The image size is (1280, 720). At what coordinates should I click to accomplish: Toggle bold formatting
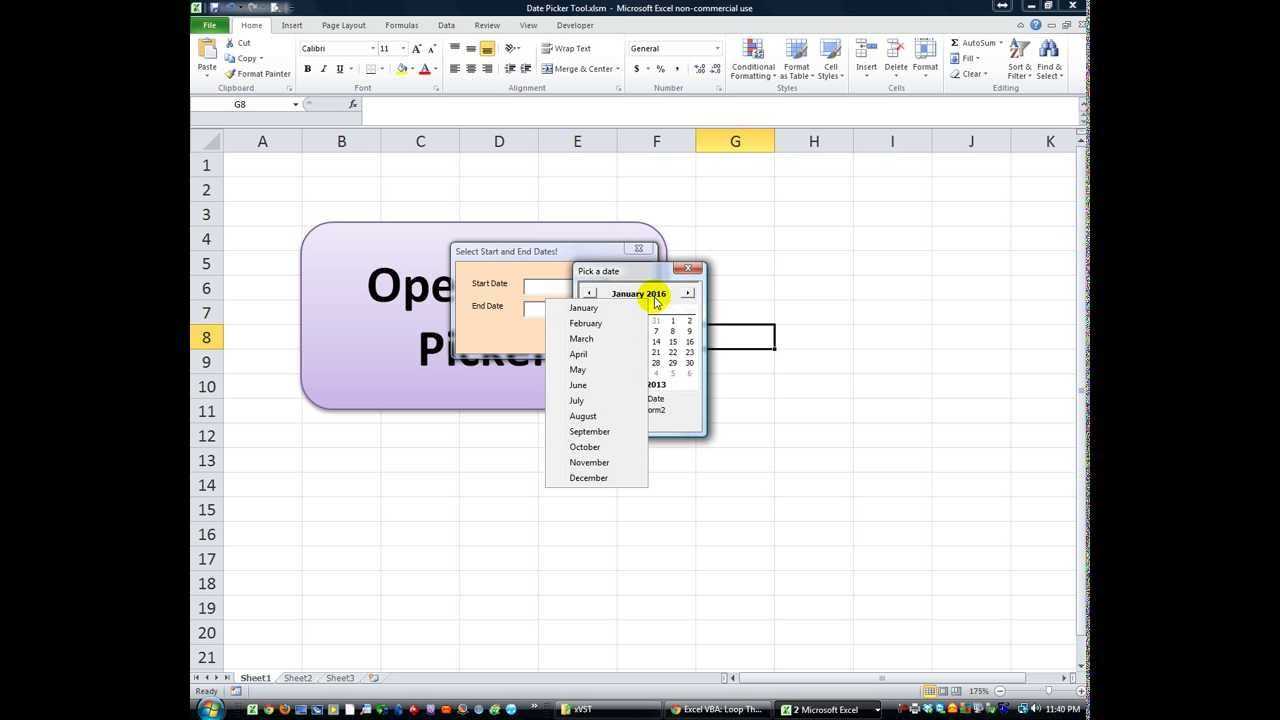[307, 69]
